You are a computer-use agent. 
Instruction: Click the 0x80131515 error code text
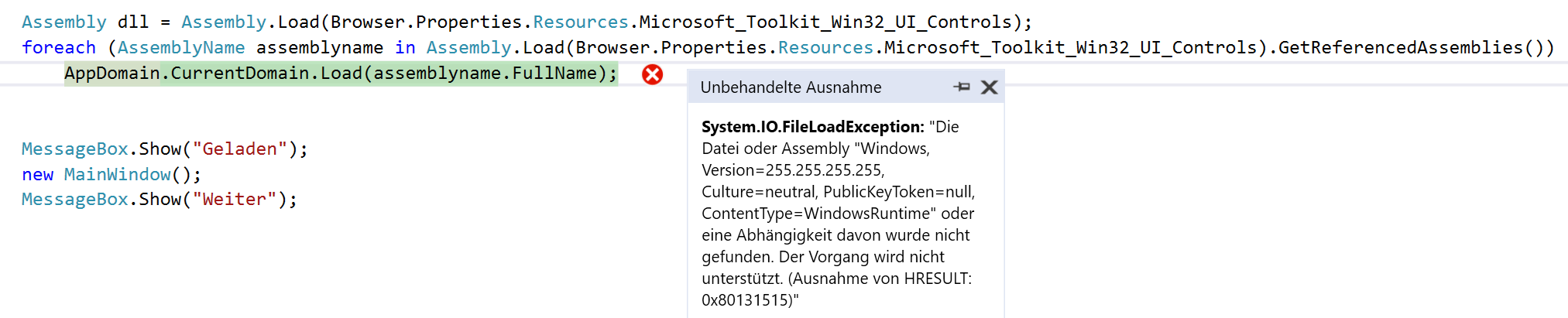(746, 300)
